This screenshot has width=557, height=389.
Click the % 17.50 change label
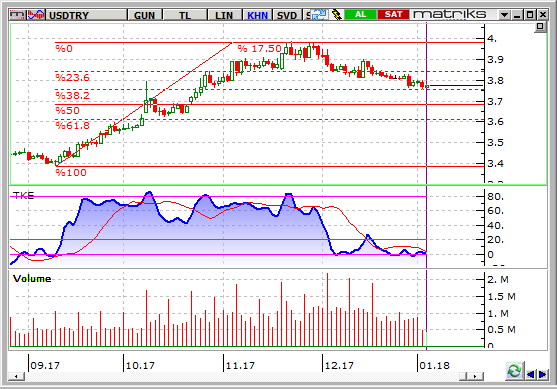tap(259, 49)
